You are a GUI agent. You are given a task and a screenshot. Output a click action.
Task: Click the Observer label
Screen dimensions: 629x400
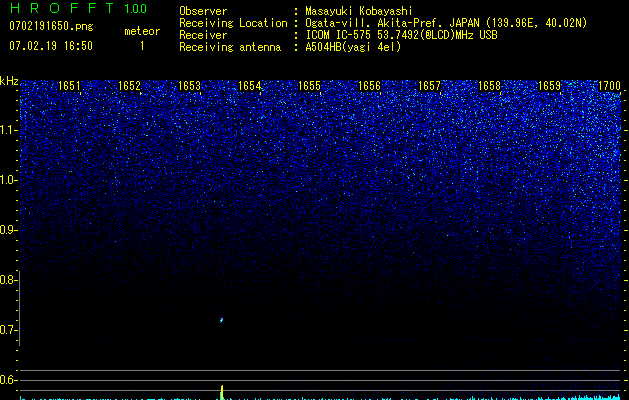203,11
